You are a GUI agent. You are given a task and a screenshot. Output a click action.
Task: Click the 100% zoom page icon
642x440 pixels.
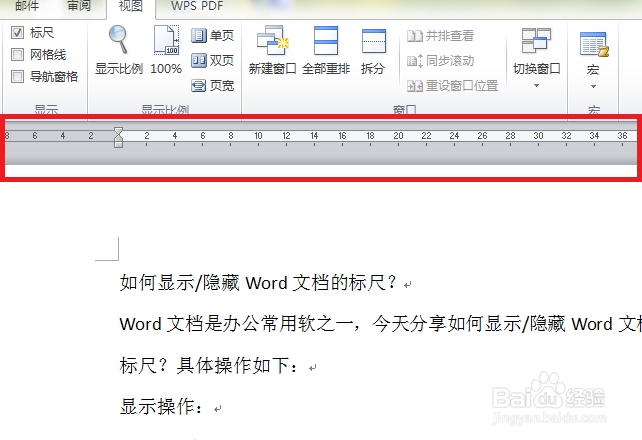tap(166, 40)
